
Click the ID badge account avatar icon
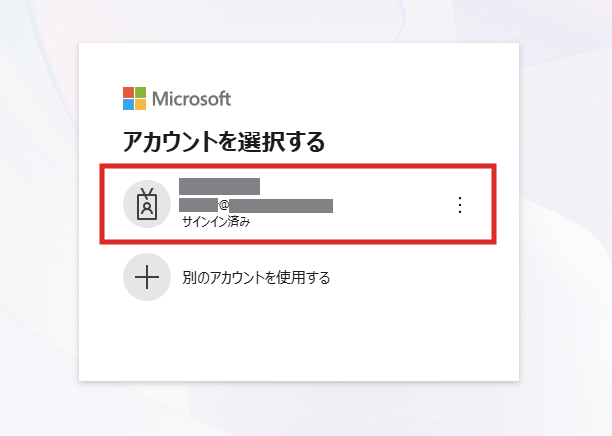[x=147, y=204]
